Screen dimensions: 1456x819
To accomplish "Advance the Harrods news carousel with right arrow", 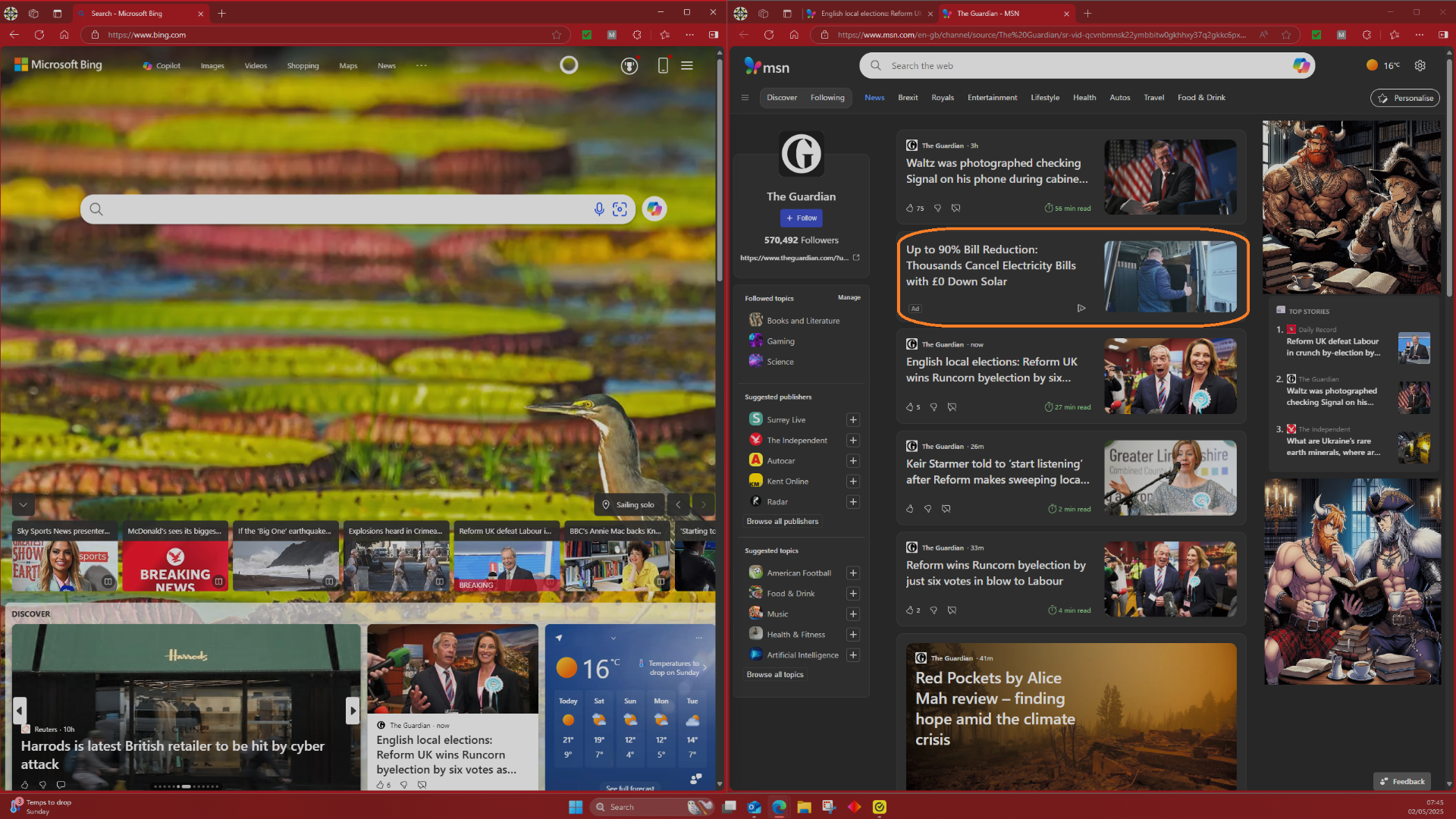I will coord(352,711).
